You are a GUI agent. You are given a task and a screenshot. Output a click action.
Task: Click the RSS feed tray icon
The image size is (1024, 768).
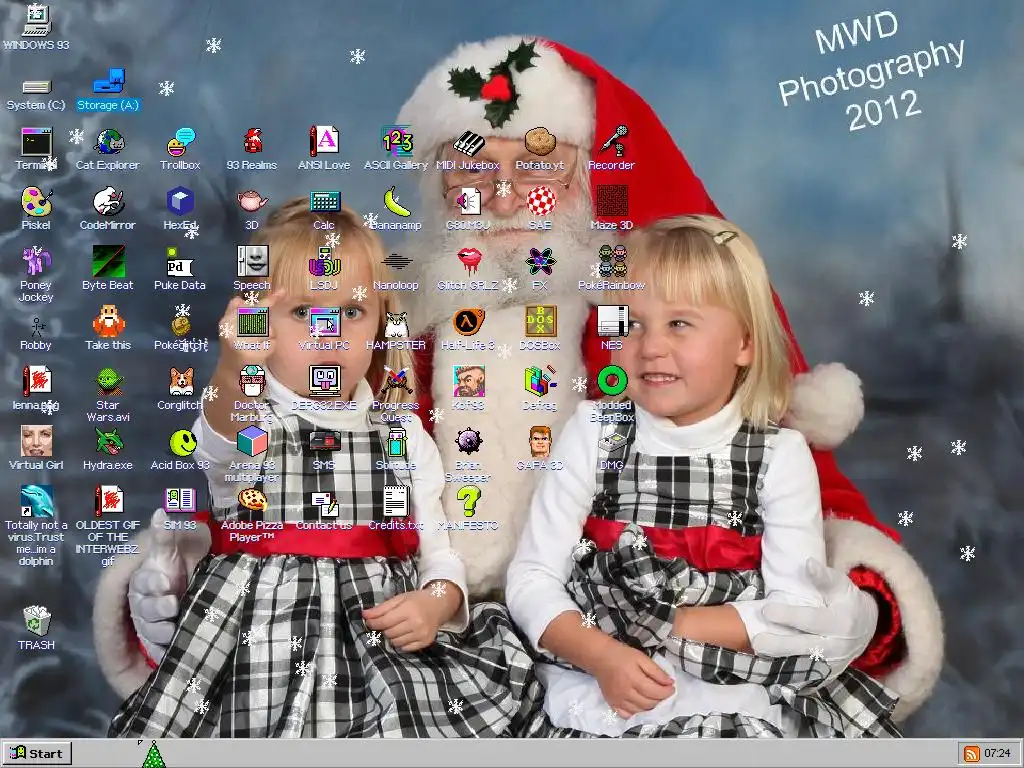tap(972, 754)
